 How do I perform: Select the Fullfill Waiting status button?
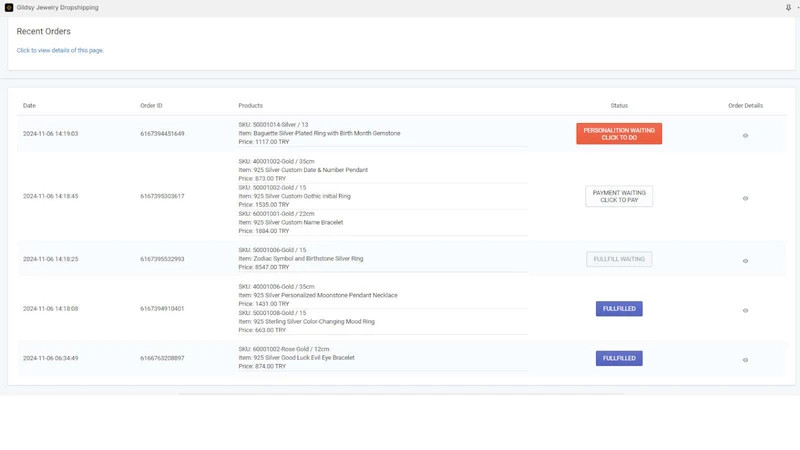point(619,259)
